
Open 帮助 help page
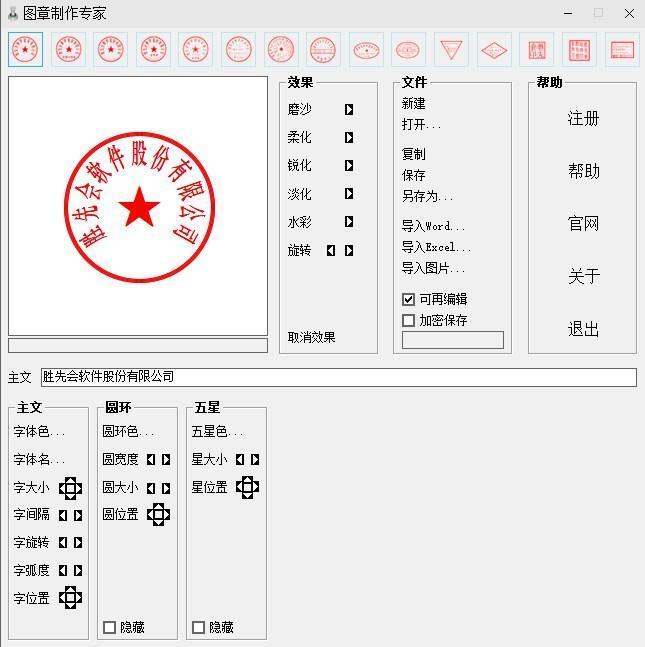[x=583, y=171]
